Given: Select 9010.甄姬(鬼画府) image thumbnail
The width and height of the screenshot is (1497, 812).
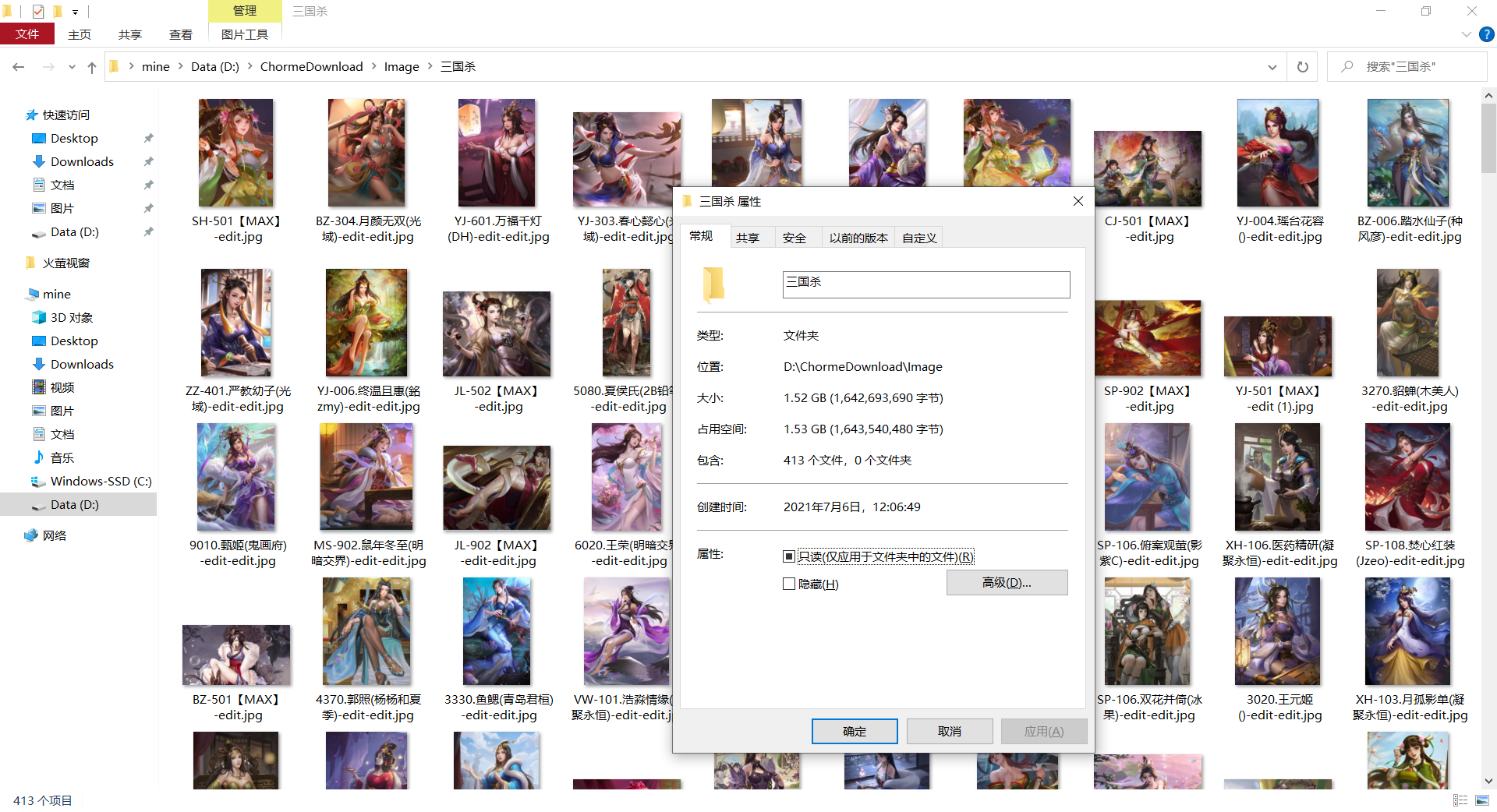Looking at the screenshot, I should click(x=236, y=477).
